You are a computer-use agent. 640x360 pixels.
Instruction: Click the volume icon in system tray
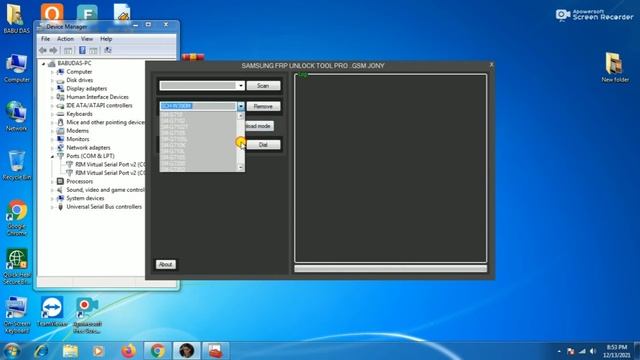coord(593,351)
